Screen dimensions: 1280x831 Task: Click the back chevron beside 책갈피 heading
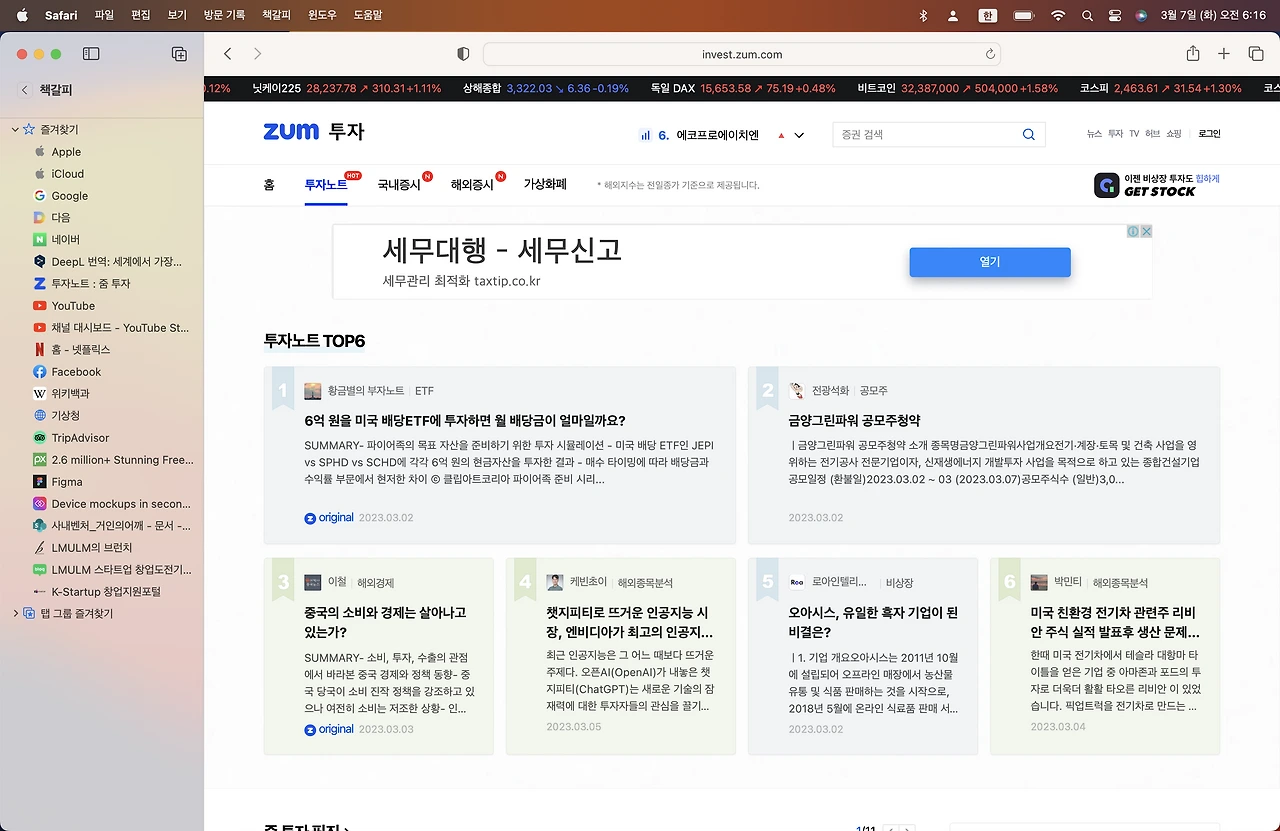(25, 90)
